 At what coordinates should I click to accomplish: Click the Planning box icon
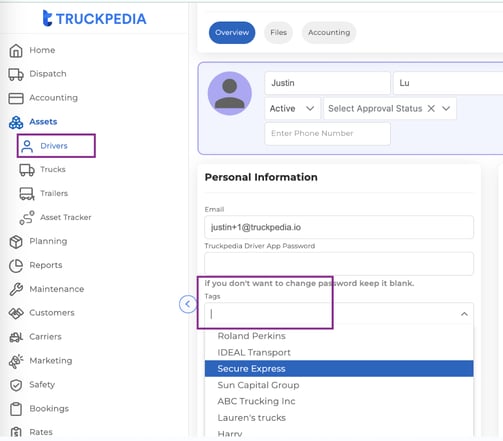pyautogui.click(x=16, y=242)
